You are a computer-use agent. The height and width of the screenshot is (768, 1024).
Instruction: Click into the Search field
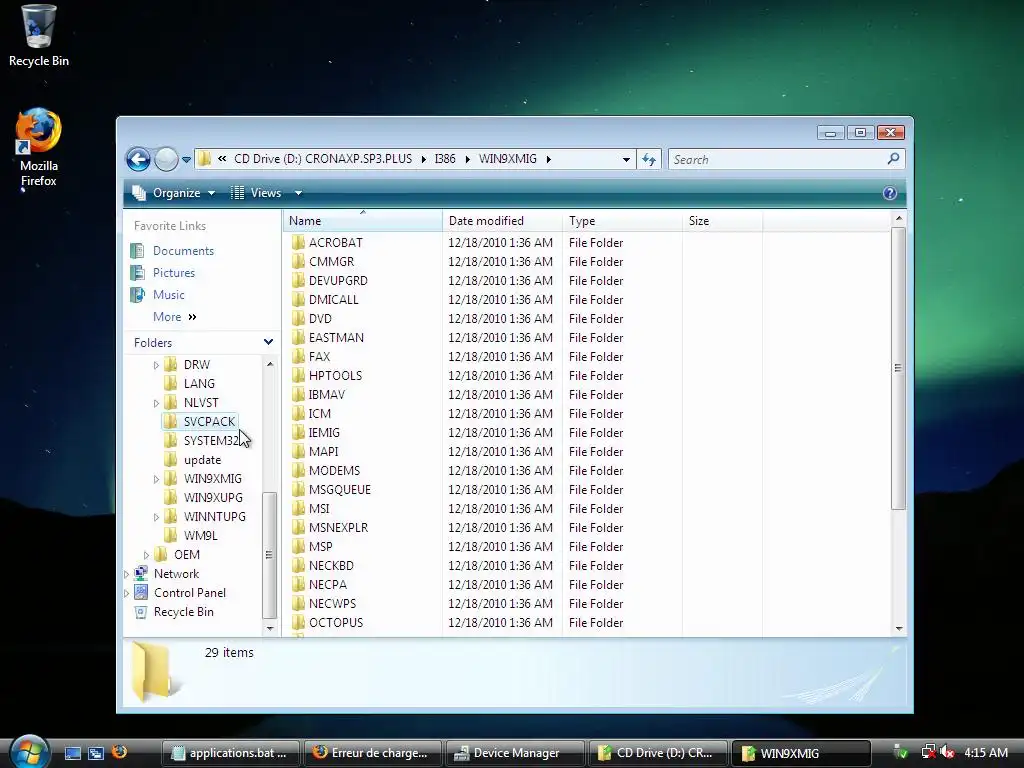pos(786,159)
